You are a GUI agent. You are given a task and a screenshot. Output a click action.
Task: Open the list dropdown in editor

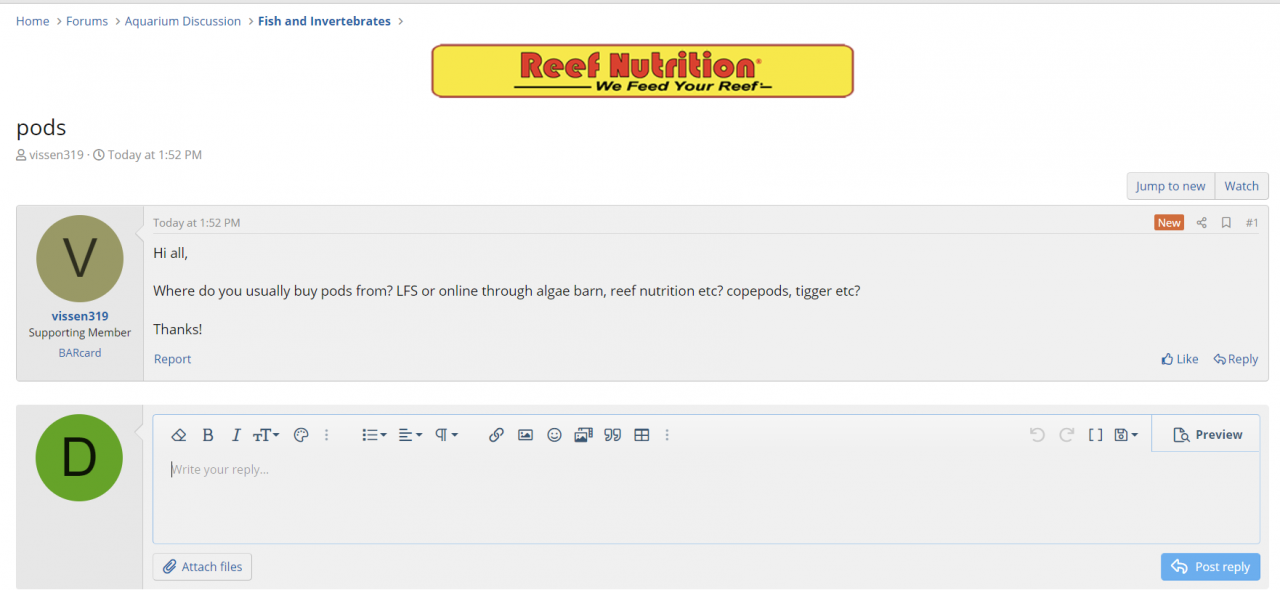point(374,435)
